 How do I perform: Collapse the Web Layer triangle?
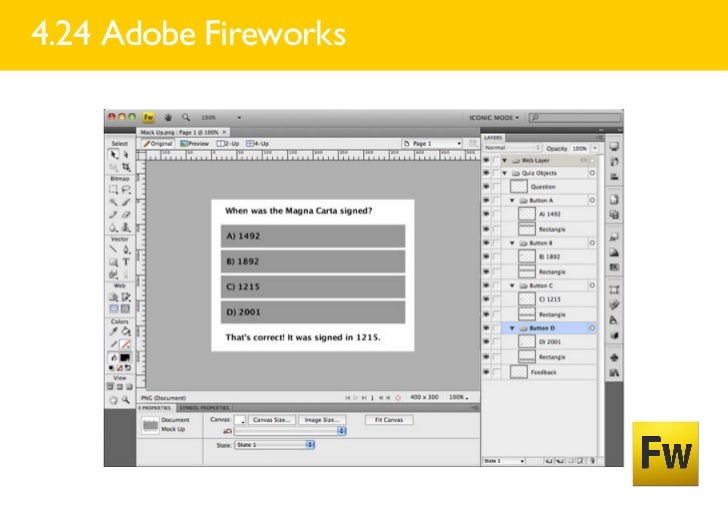click(505, 160)
